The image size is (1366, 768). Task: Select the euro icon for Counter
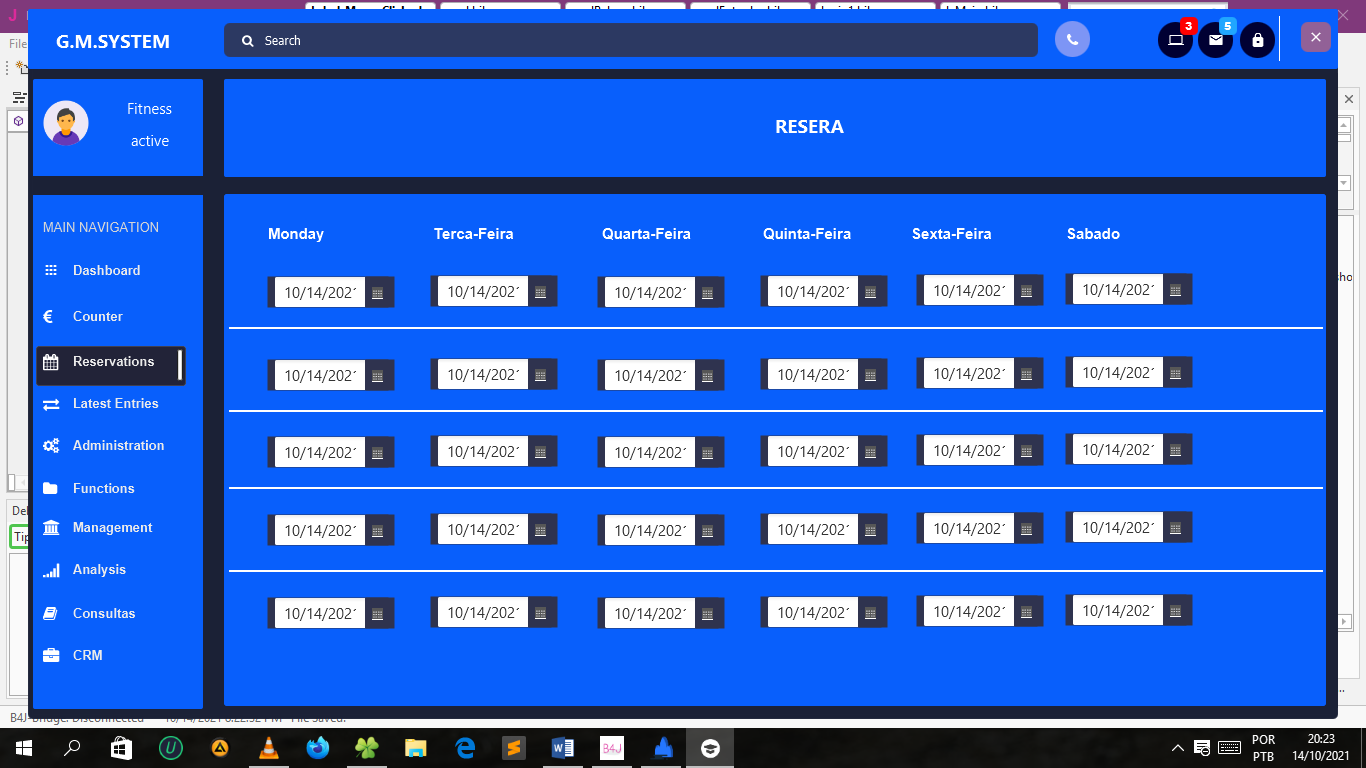tap(49, 316)
